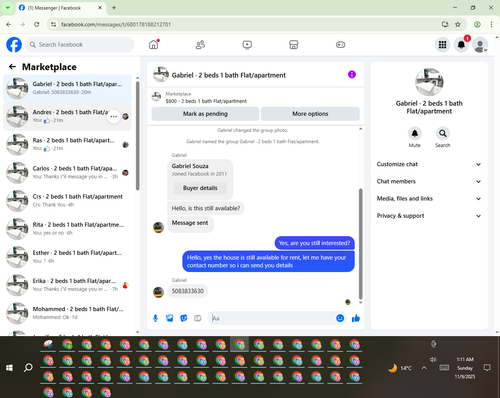The width and height of the screenshot is (500, 398).
Task: Show hidden system tray icons
Action: (424, 368)
